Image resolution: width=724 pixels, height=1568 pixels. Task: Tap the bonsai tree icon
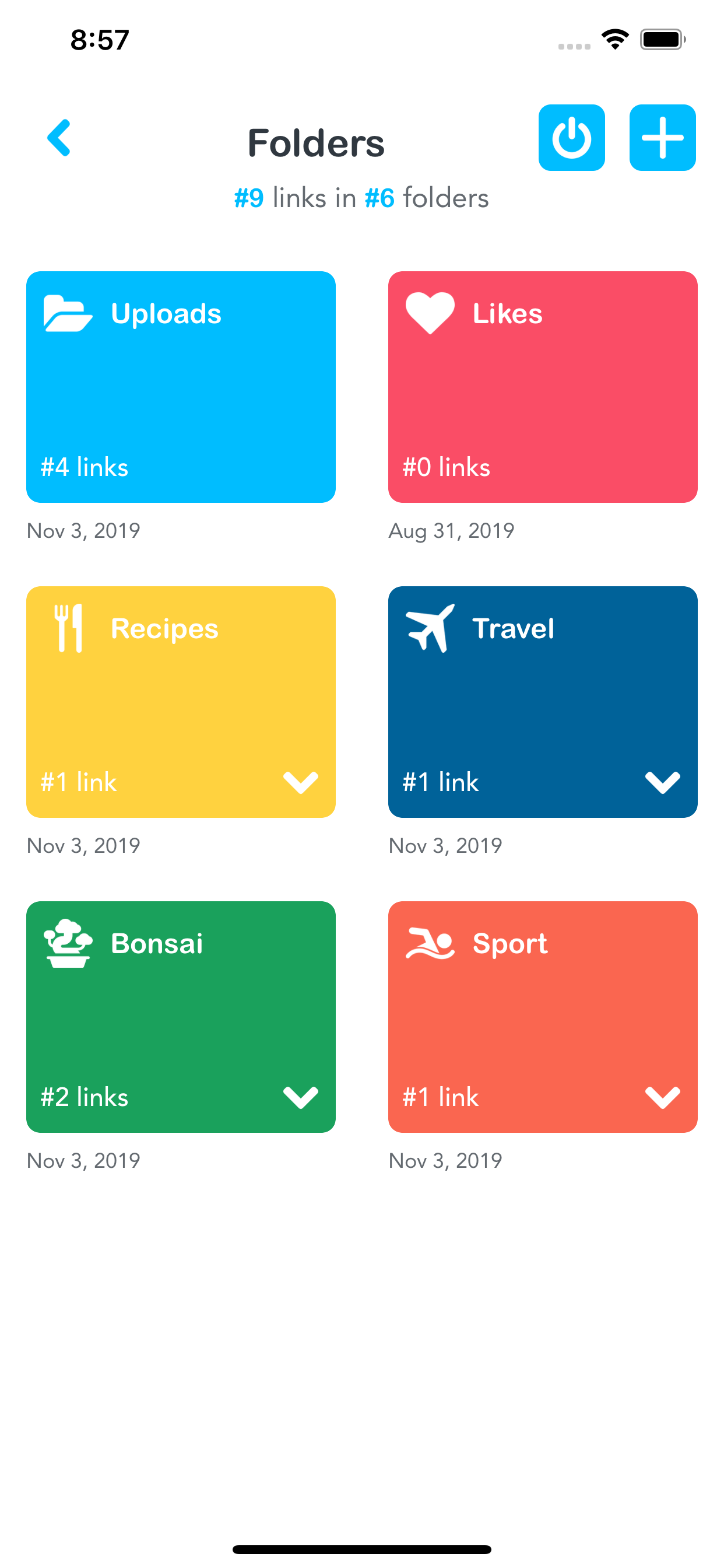pyautogui.click(x=68, y=943)
